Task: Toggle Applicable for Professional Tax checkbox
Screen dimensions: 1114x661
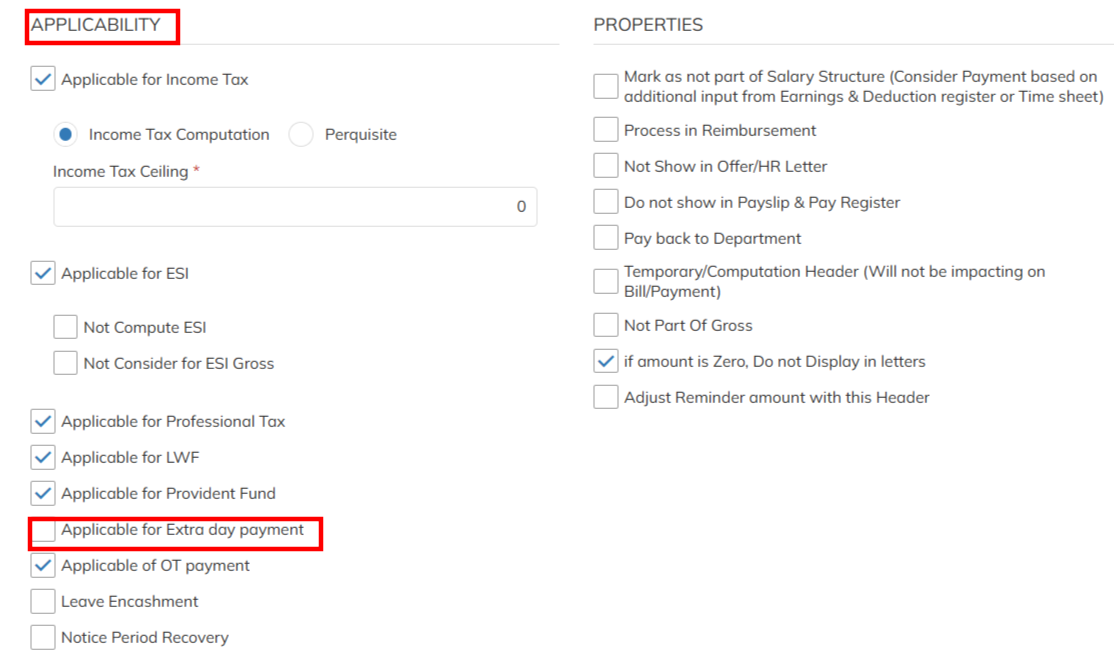Action: 43,422
